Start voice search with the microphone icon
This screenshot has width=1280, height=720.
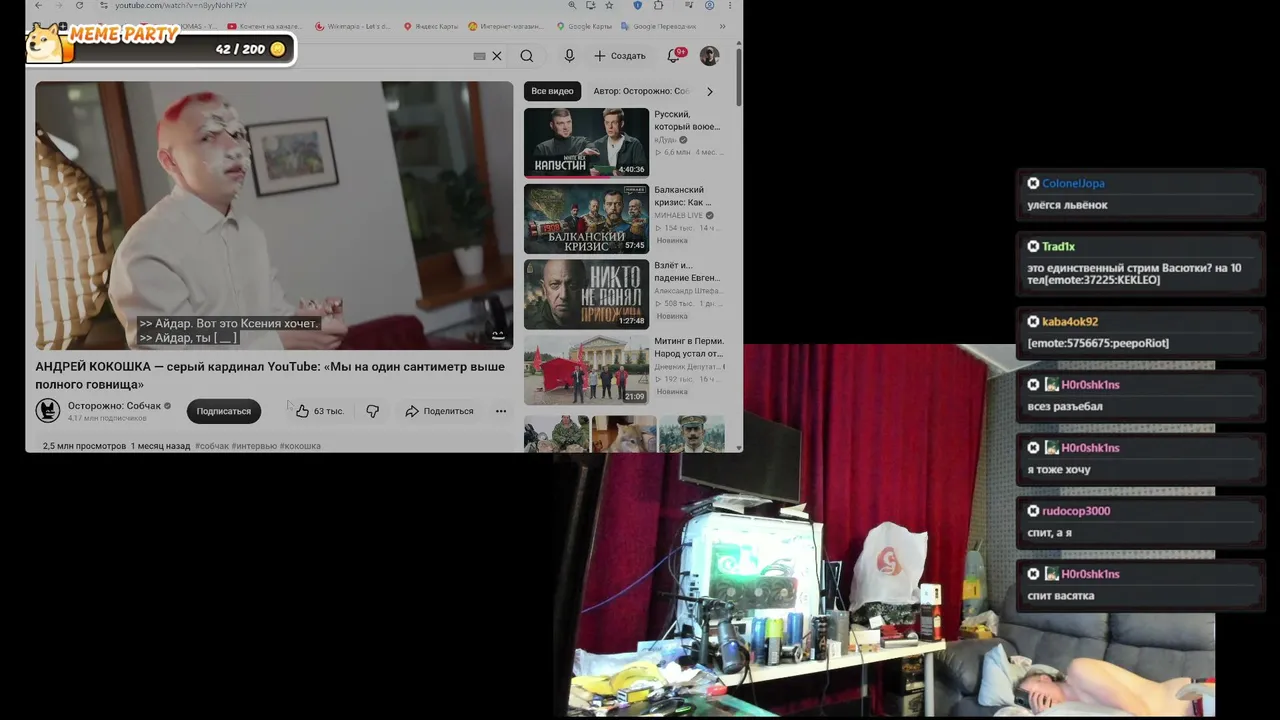[569, 56]
